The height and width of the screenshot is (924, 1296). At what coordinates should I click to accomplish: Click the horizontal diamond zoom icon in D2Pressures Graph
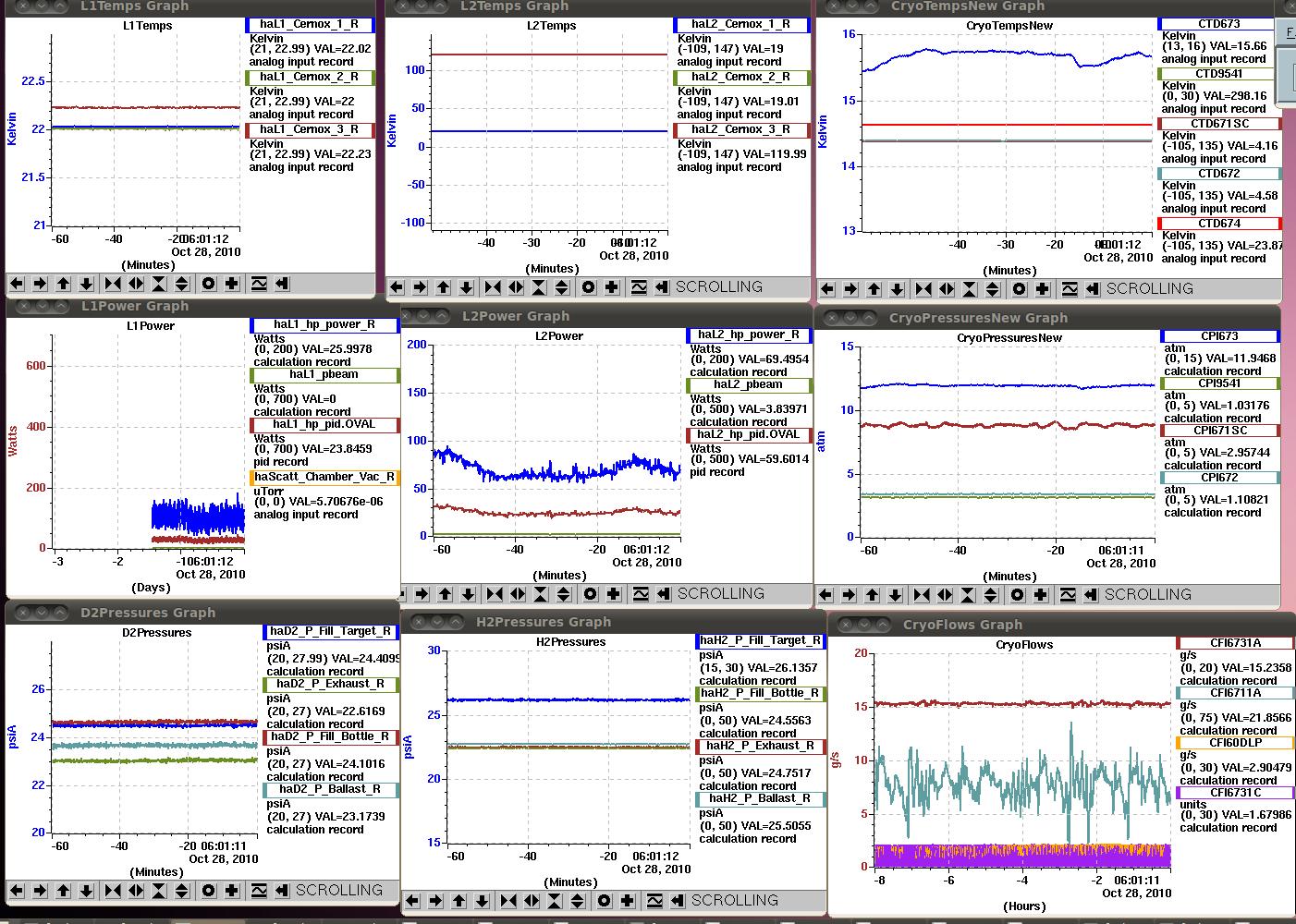click(x=136, y=891)
